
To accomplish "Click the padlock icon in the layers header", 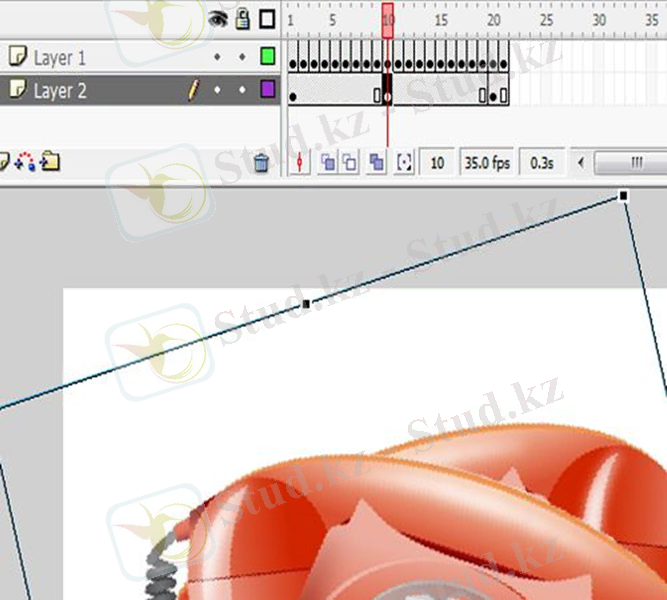I will (x=242, y=19).
